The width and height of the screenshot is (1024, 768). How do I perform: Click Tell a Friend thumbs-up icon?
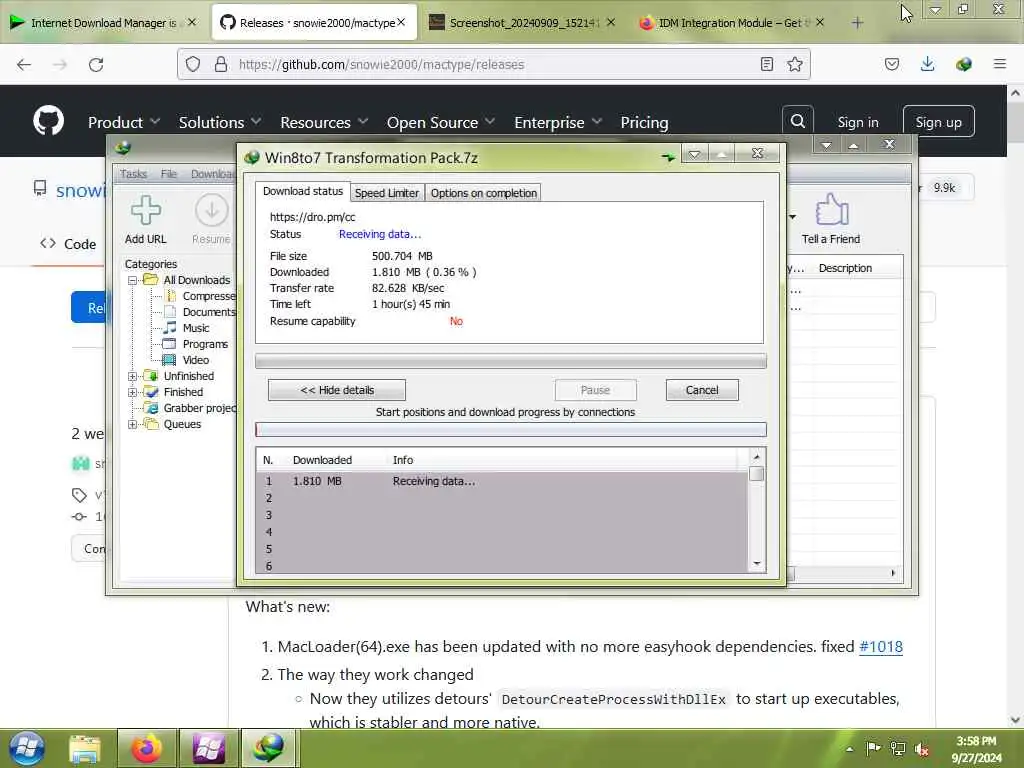tap(831, 210)
